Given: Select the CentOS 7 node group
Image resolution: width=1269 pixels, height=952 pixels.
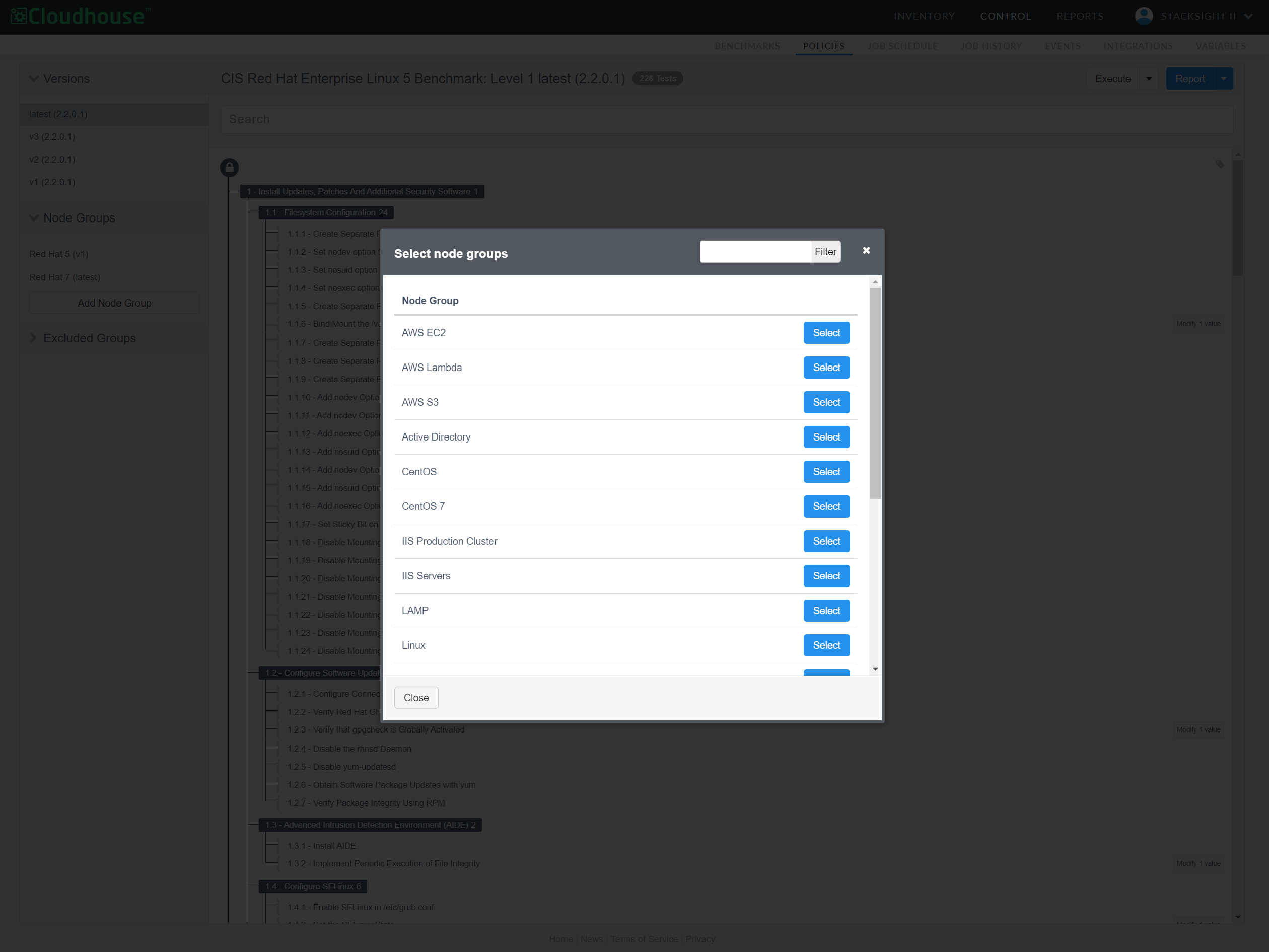Looking at the screenshot, I should (826, 506).
